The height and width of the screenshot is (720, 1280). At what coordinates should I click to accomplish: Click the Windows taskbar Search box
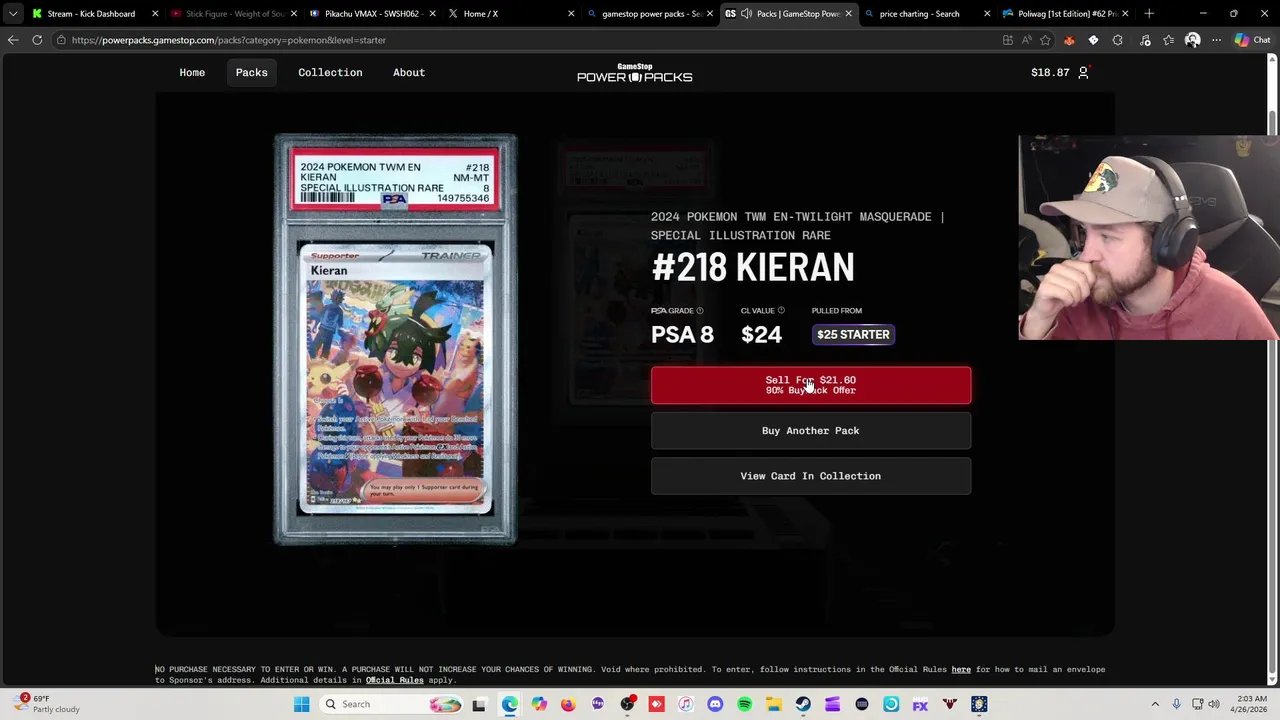pyautogui.click(x=392, y=704)
